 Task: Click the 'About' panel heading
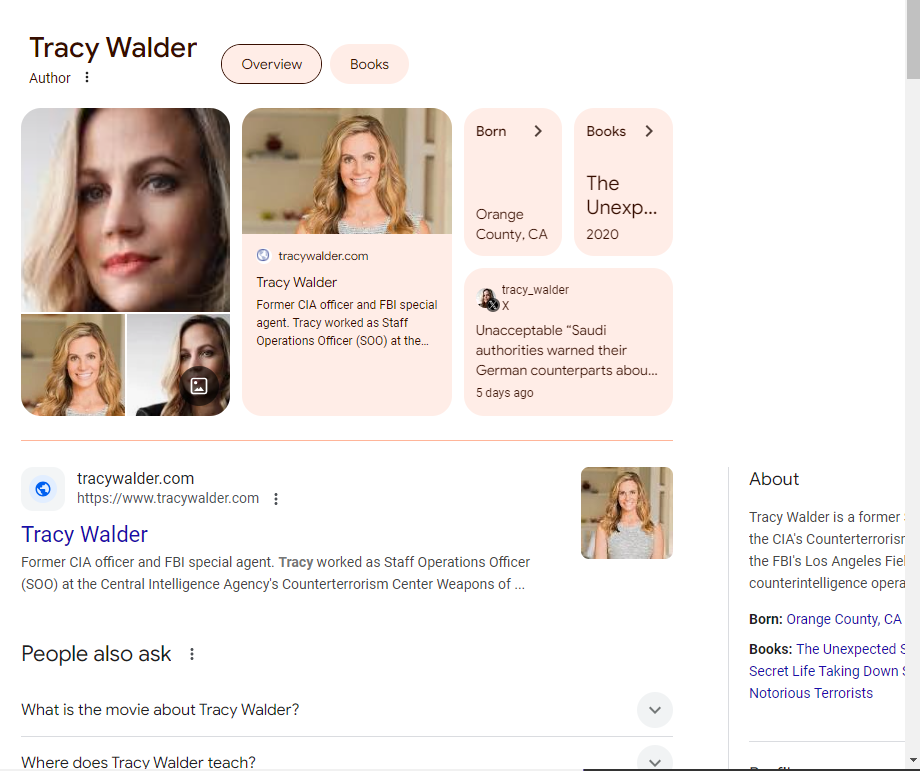774,479
